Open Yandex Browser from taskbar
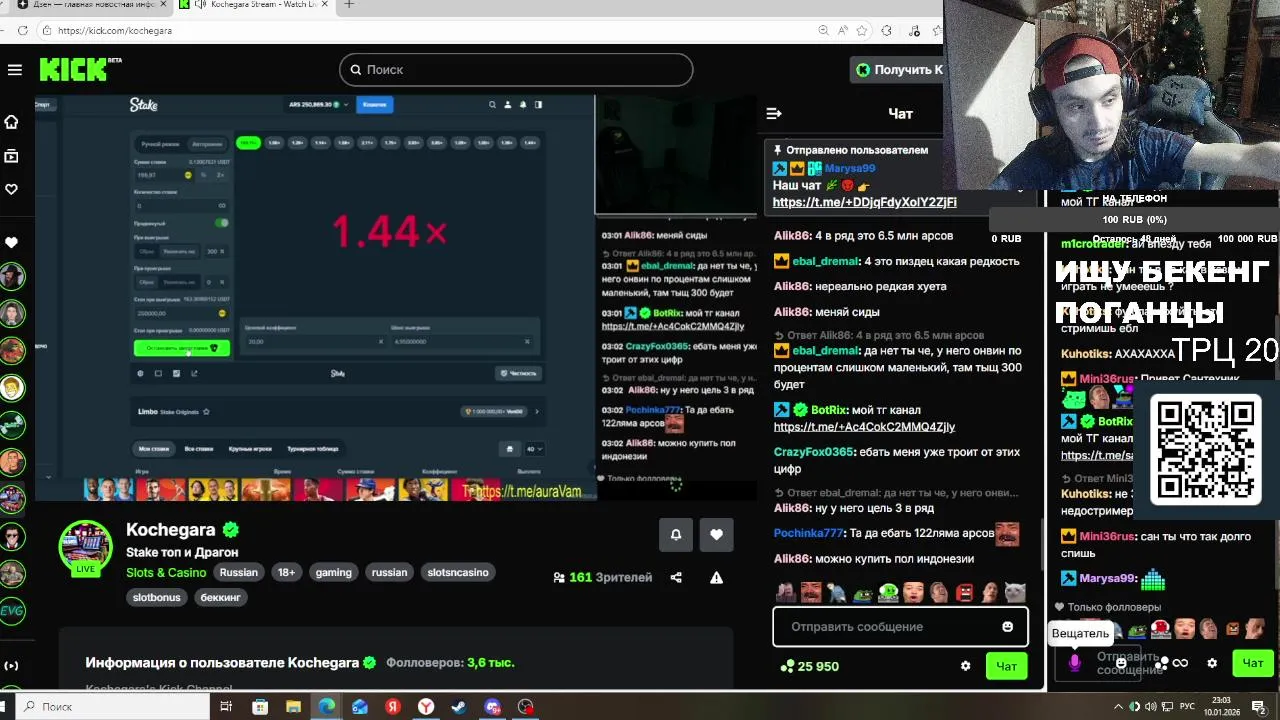Screen dimensions: 1280x720 pyautogui.click(x=426, y=707)
